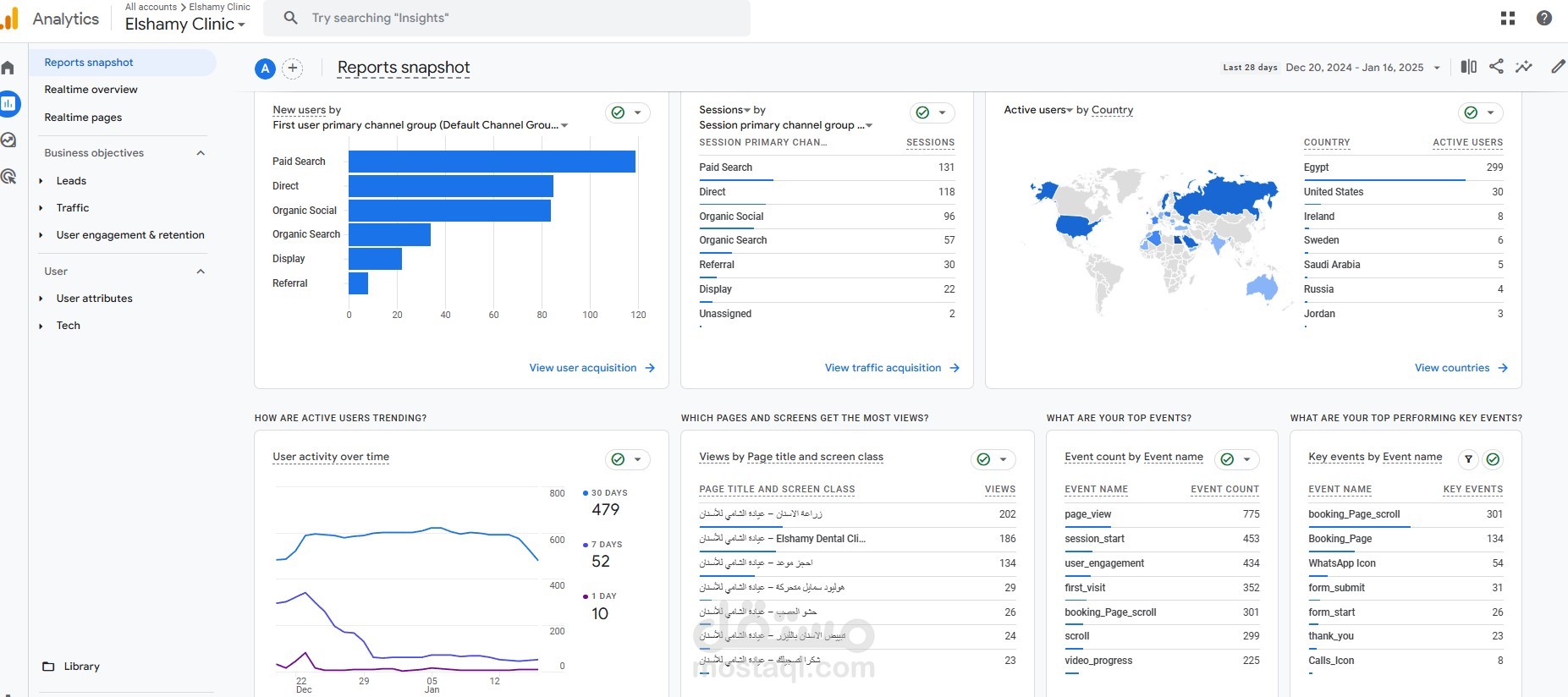The height and width of the screenshot is (697, 1568).
Task: Click the Home icon in left rail
Action: coord(8,68)
